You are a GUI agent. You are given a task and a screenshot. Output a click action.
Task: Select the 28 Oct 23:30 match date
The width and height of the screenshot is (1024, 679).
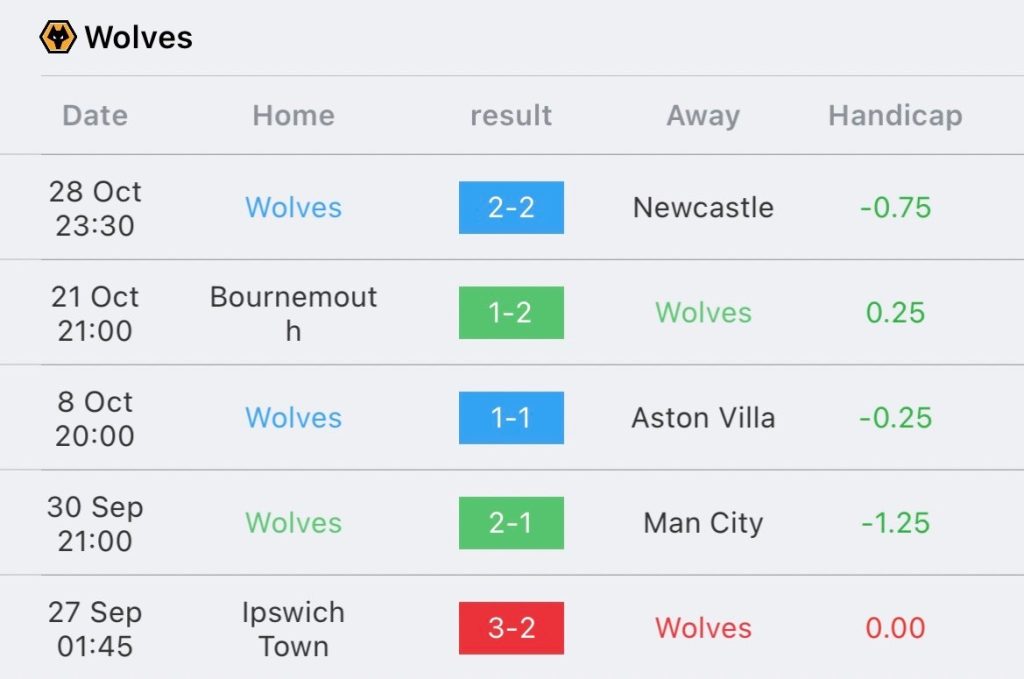tap(95, 208)
